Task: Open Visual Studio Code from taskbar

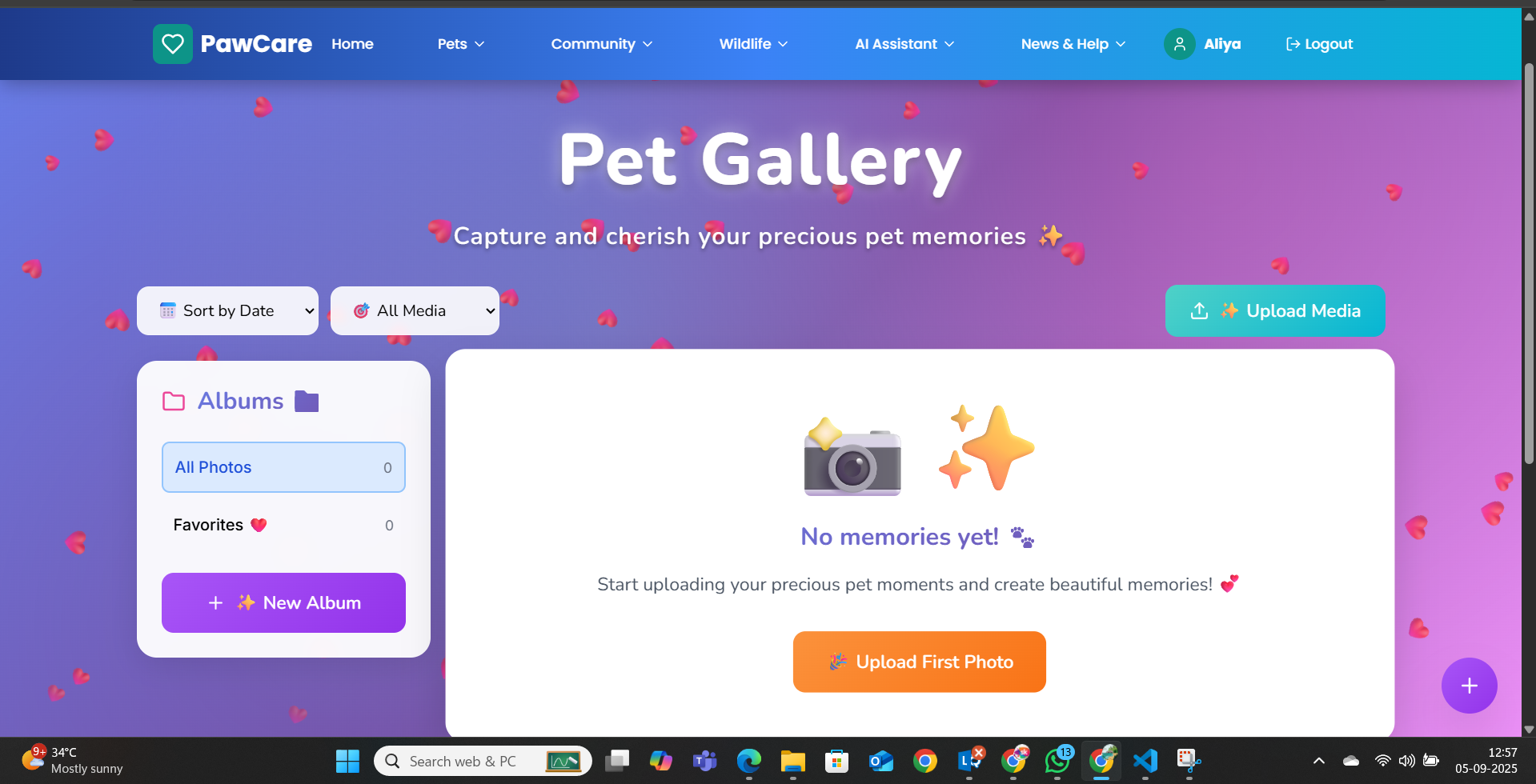Action: pos(1145,761)
